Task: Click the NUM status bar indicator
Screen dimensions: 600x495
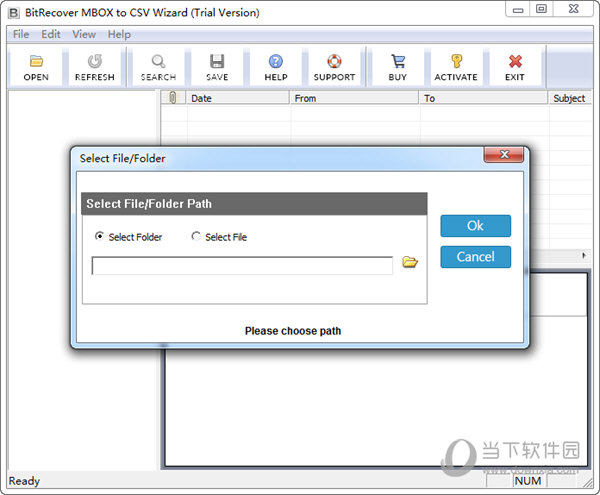Action: (528, 481)
